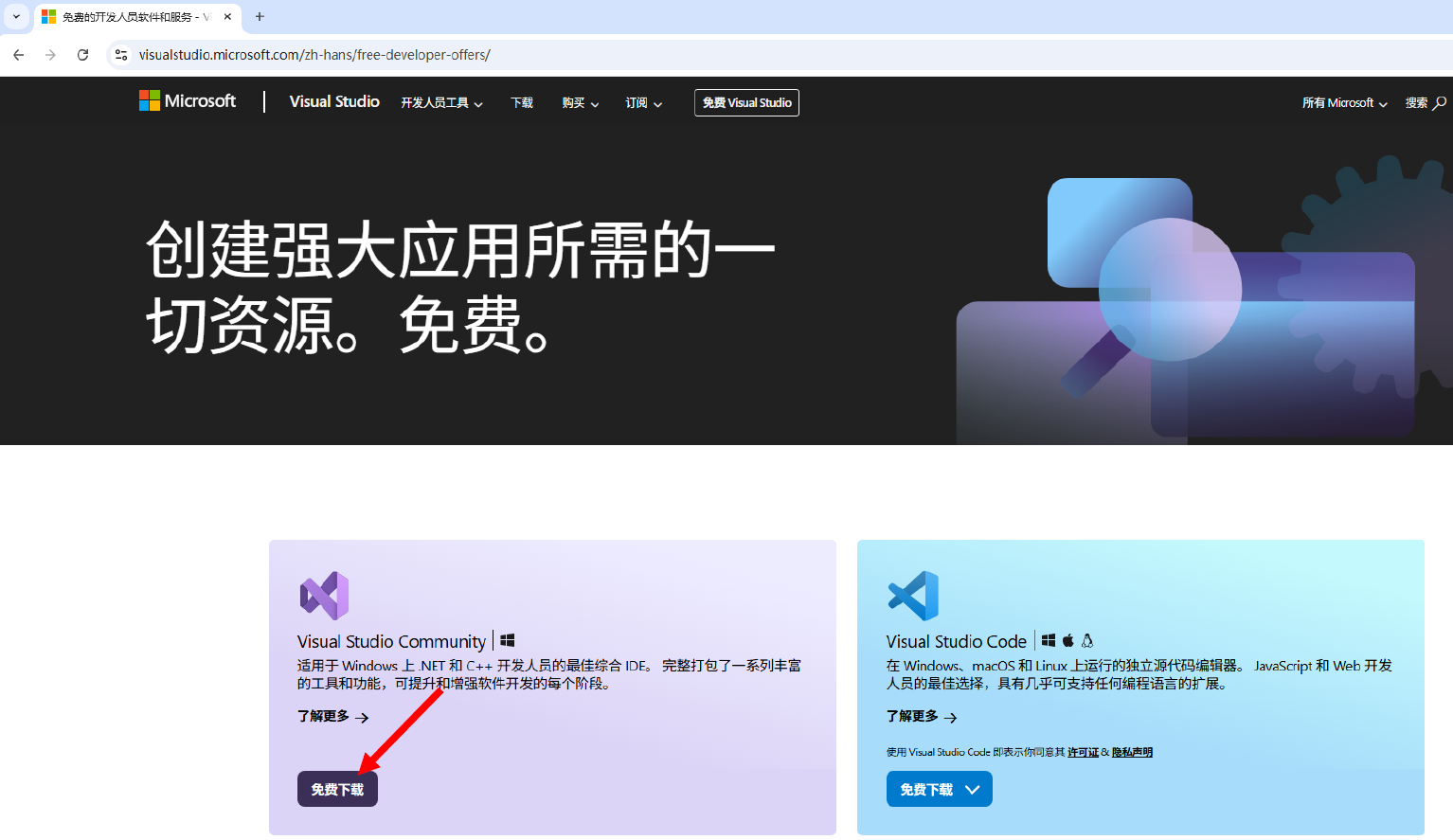Select the Linux penguin icon beside Visual Studio Code
1453x840 pixels.
1086,640
